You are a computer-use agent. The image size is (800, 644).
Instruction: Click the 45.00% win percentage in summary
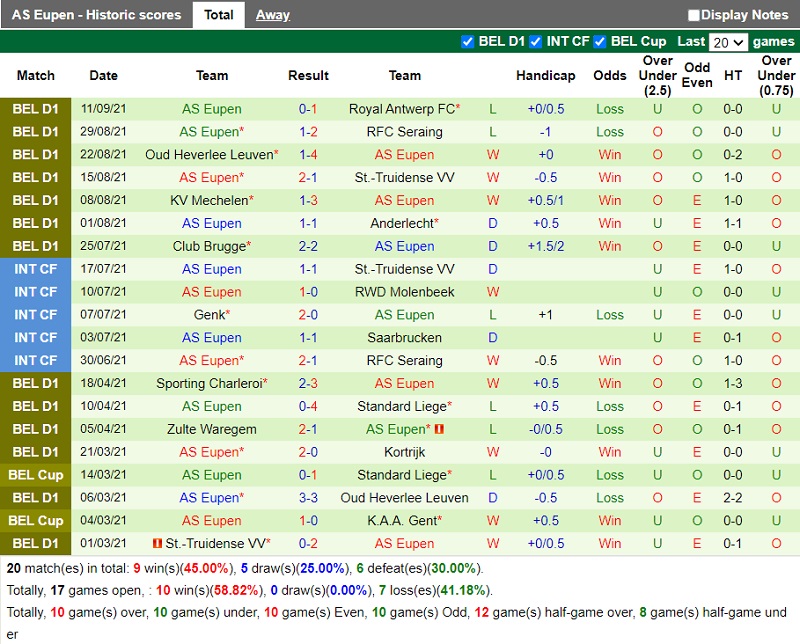point(206,568)
